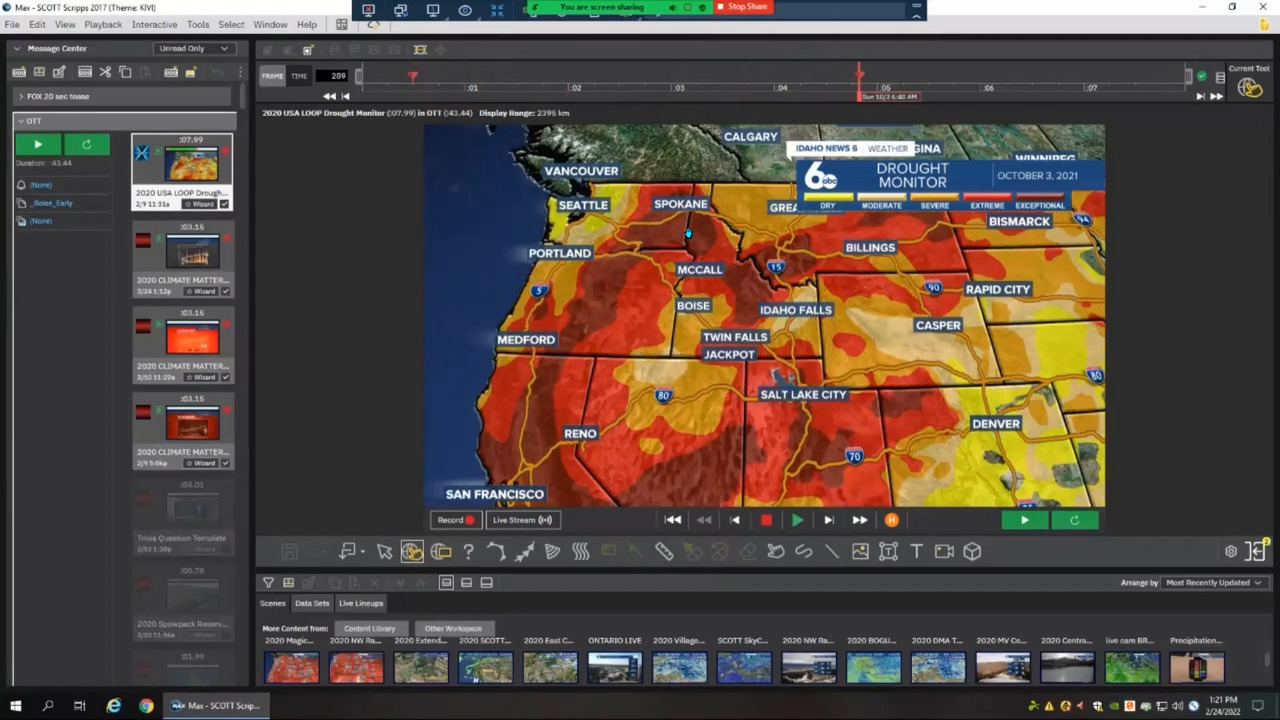Viewport: 1280px width, 720px height.
Task: Expand FOX 20 sec tease group
Action: [20, 96]
